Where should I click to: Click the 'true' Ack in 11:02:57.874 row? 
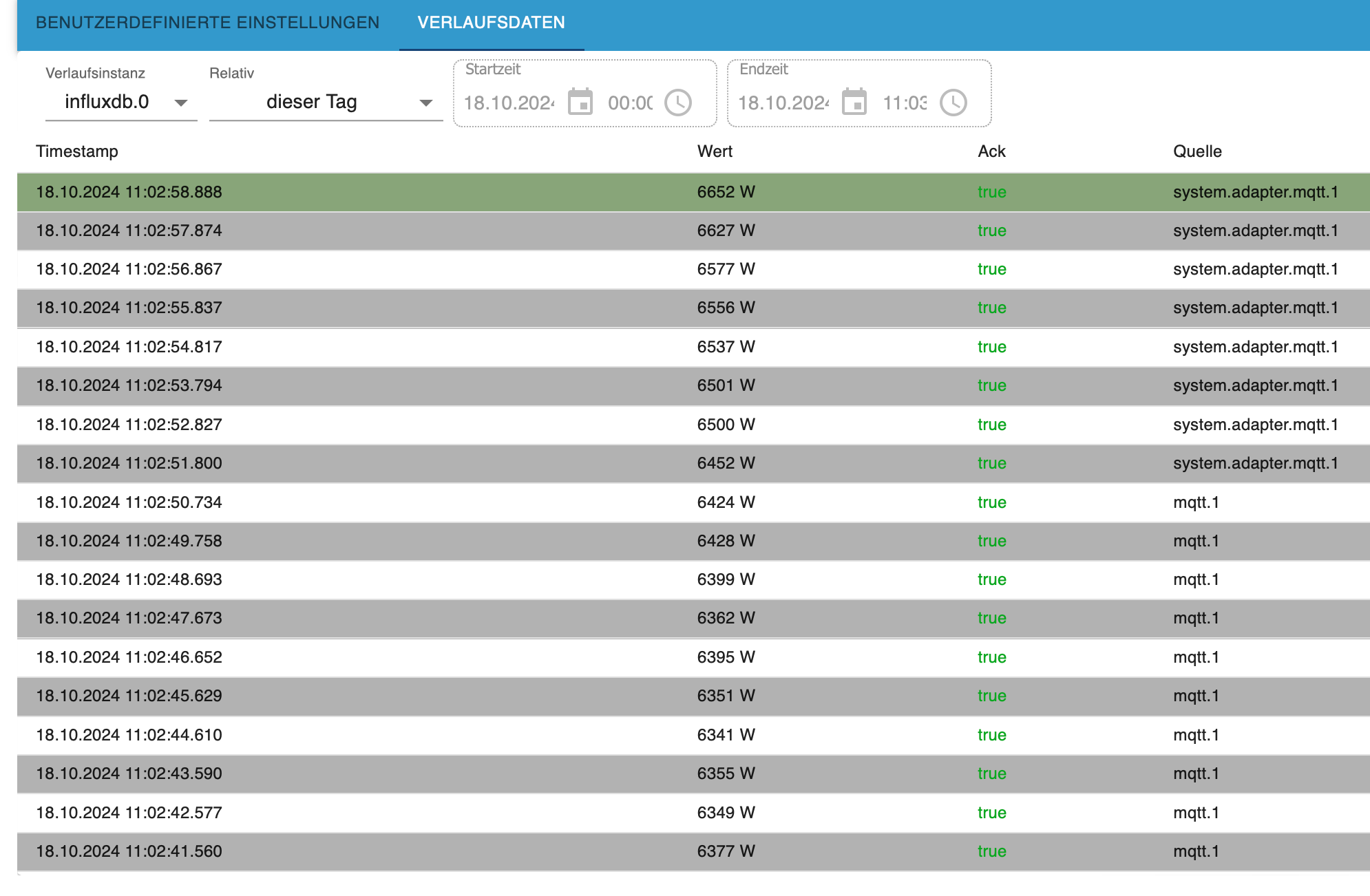991,231
